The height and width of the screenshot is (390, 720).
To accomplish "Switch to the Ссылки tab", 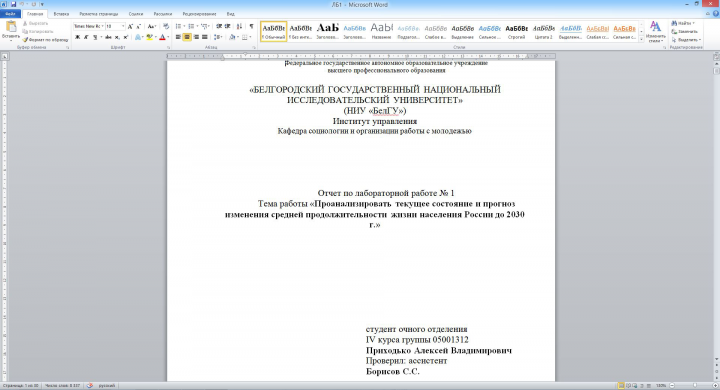I will [136, 14].
